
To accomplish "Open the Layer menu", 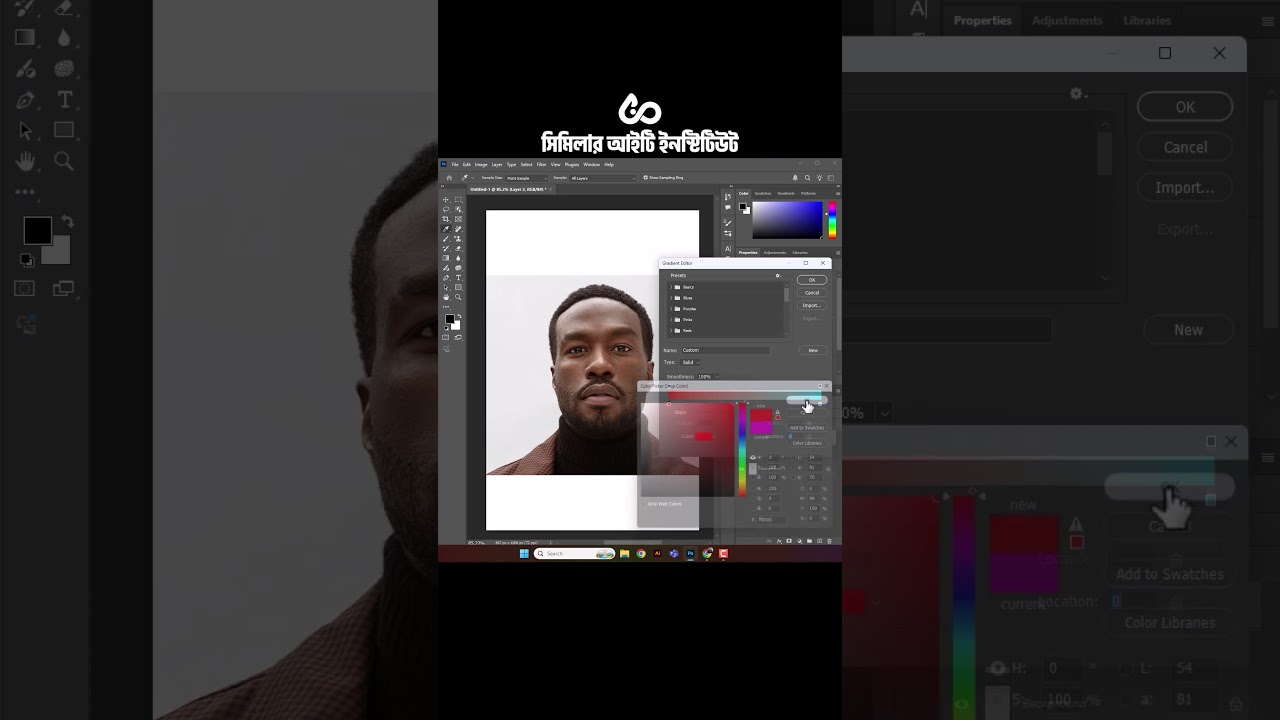I will point(497,164).
